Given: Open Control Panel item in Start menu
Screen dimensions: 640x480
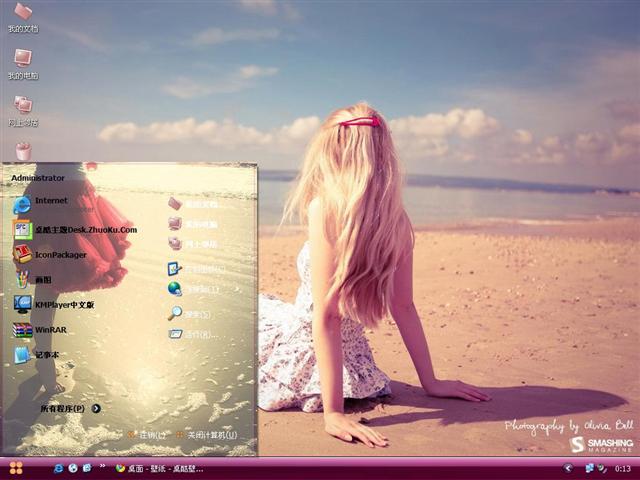Looking at the screenshot, I should click(x=196, y=269).
